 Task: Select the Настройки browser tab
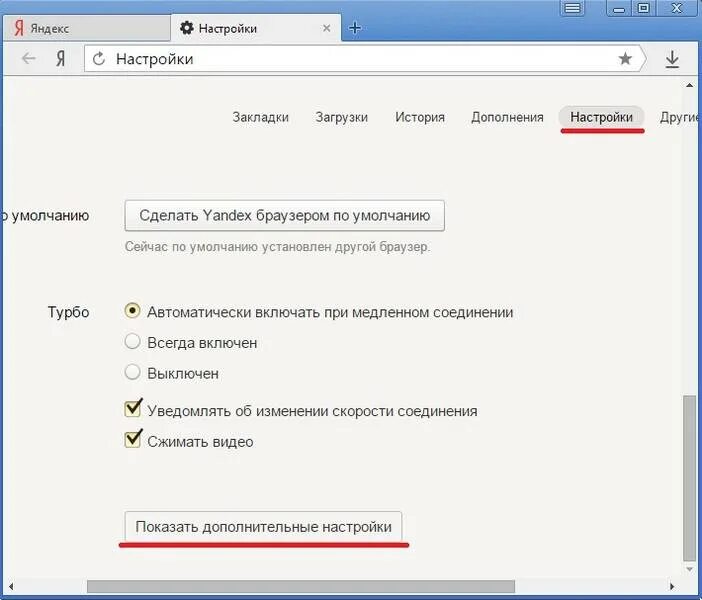pyautogui.click(x=255, y=28)
